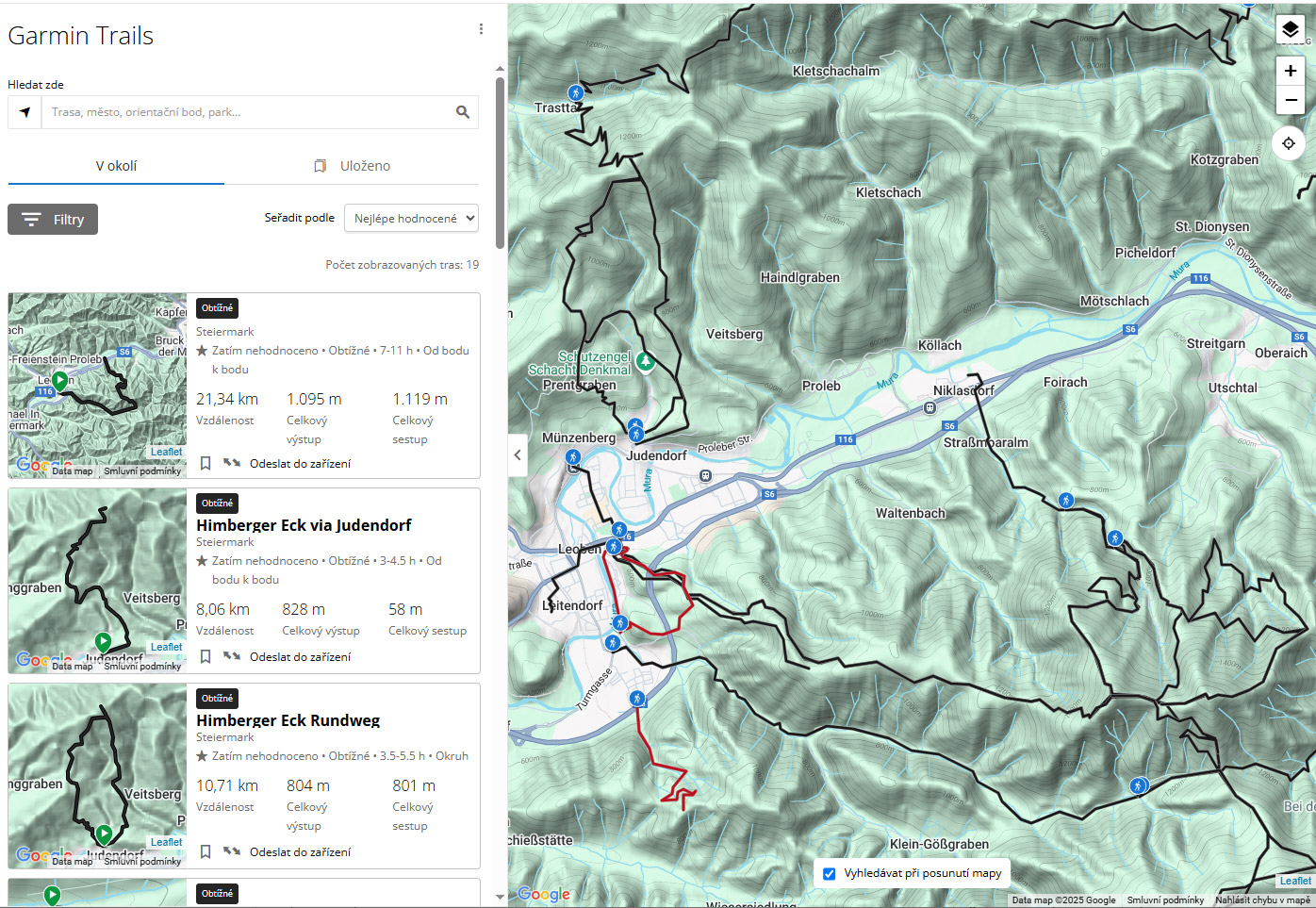This screenshot has width=1316, height=908.
Task: Click the Veitsberg label on main map
Action: pyautogui.click(x=734, y=334)
